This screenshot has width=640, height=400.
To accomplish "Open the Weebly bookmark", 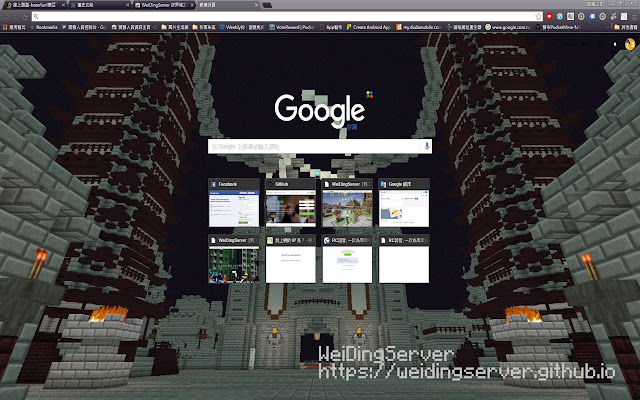I will pyautogui.click(x=242, y=27).
